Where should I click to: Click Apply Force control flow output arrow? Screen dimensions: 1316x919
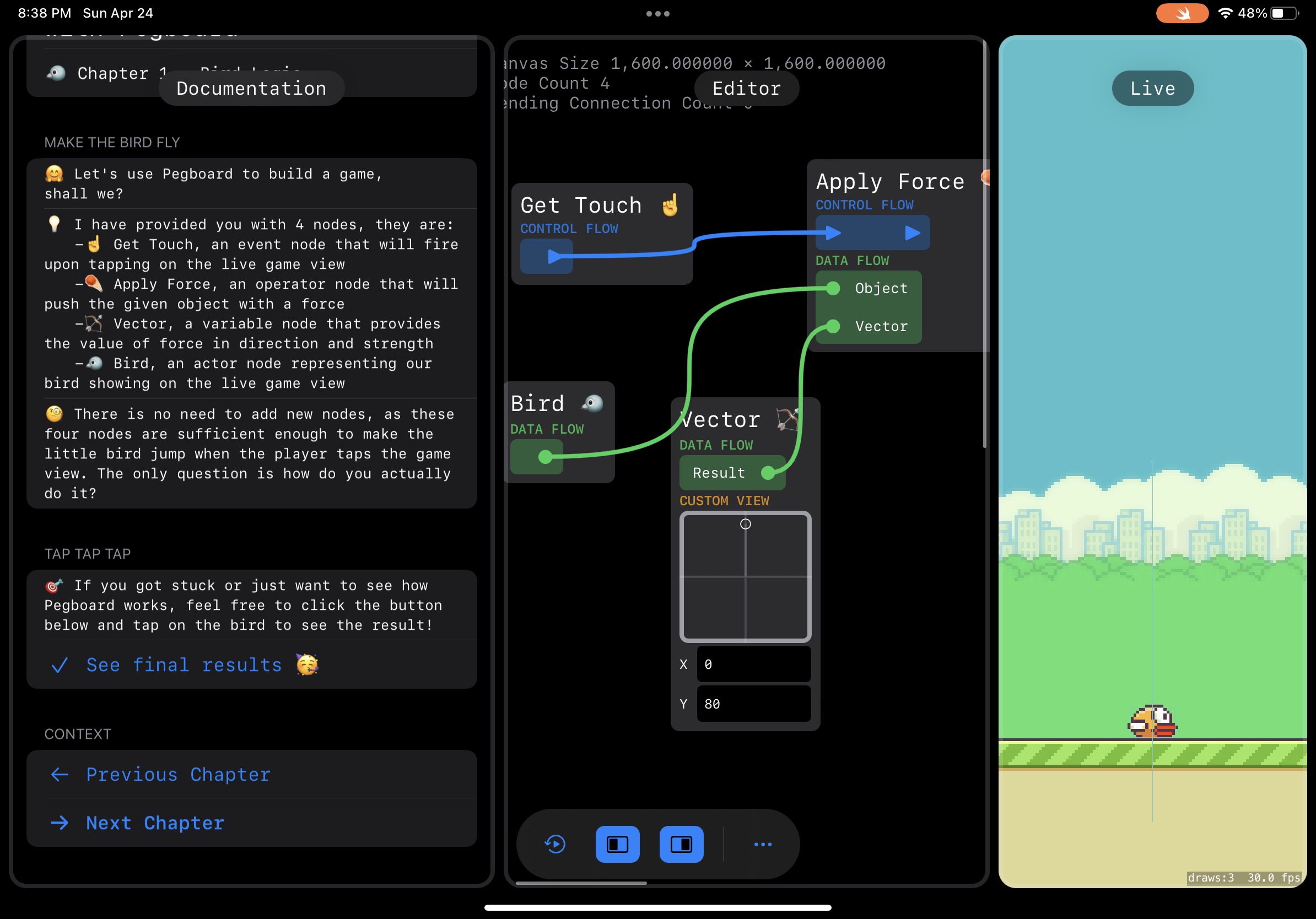912,233
